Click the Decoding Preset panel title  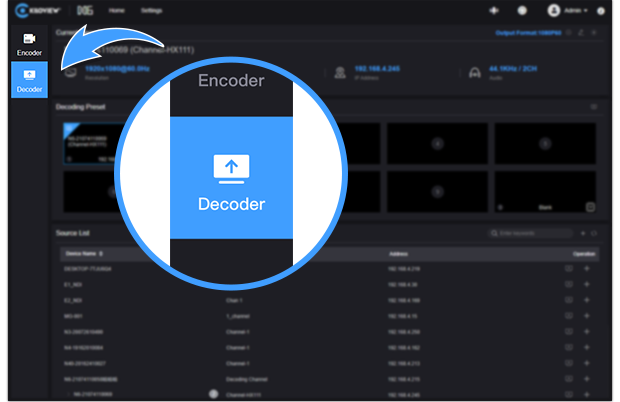[x=81, y=107]
